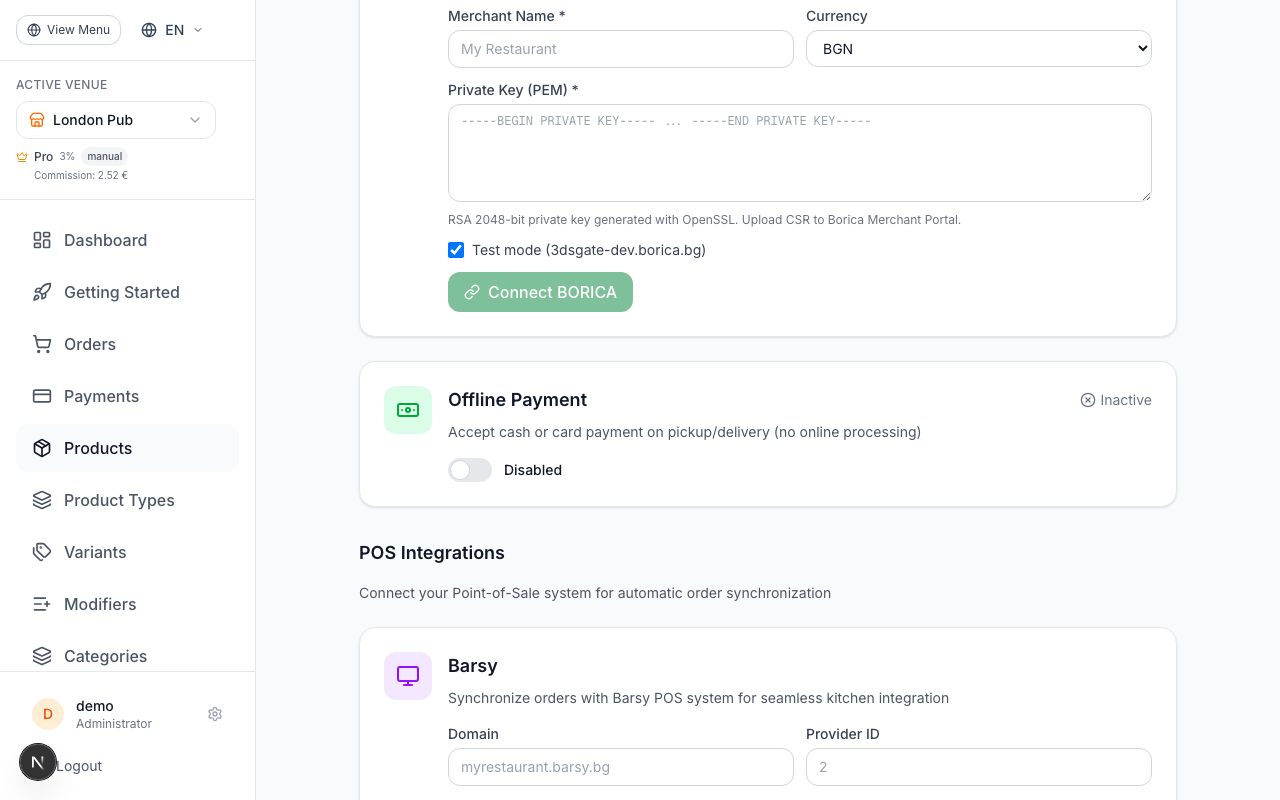
Task: Enable the Offline Payment toggle
Action: [x=469, y=470]
